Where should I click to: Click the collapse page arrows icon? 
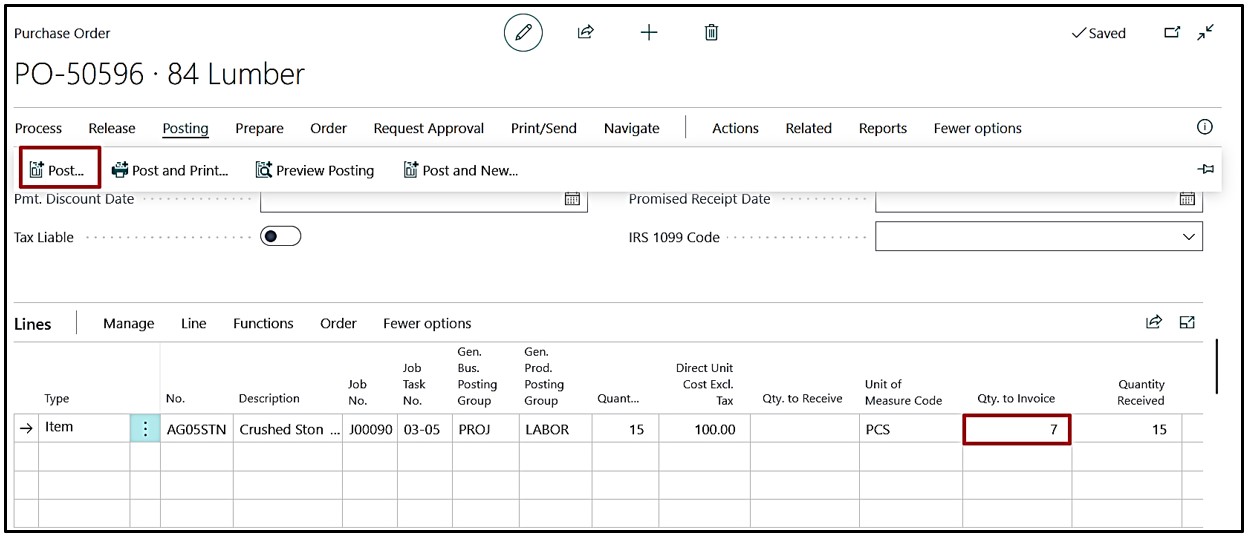click(1206, 33)
